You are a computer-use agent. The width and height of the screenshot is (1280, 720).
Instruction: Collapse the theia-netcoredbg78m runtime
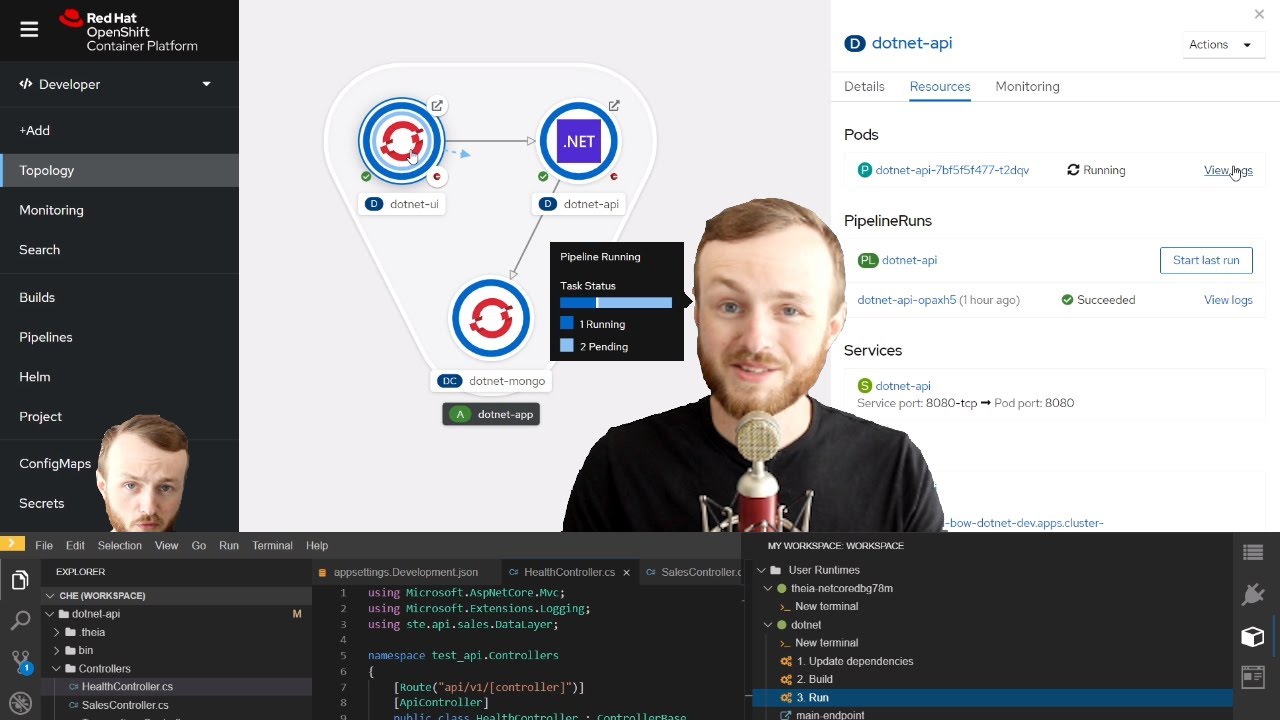pyautogui.click(x=768, y=588)
